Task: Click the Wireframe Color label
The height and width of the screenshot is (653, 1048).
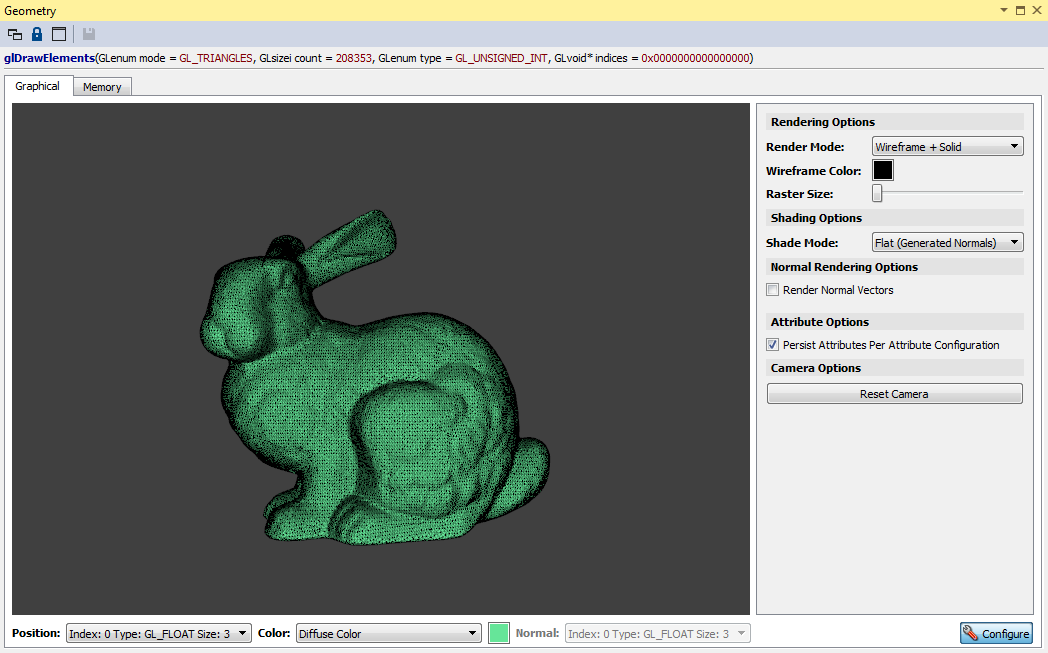Action: 813,171
